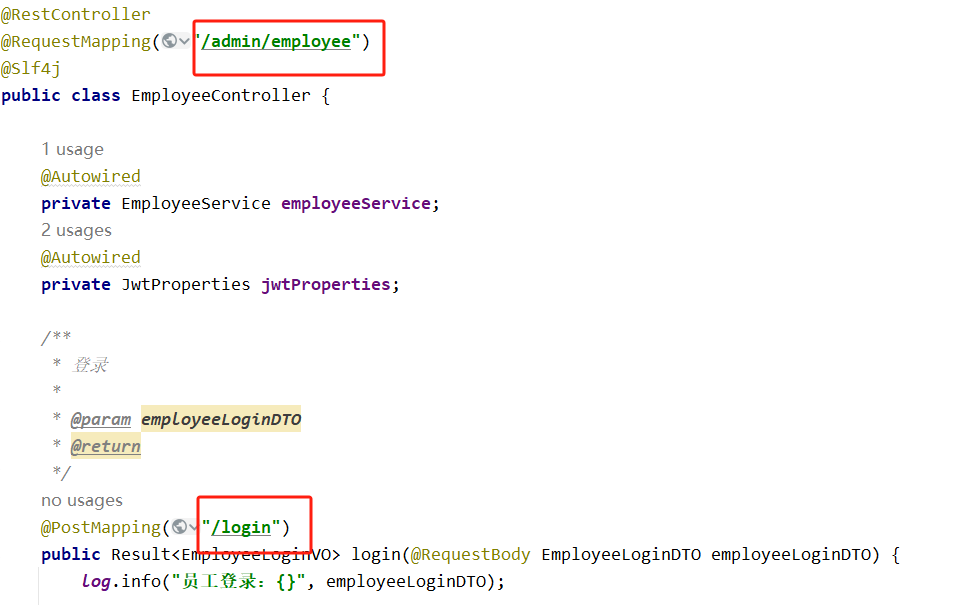Click the @RestController annotation
973x605 pixels.
[x=76, y=14]
